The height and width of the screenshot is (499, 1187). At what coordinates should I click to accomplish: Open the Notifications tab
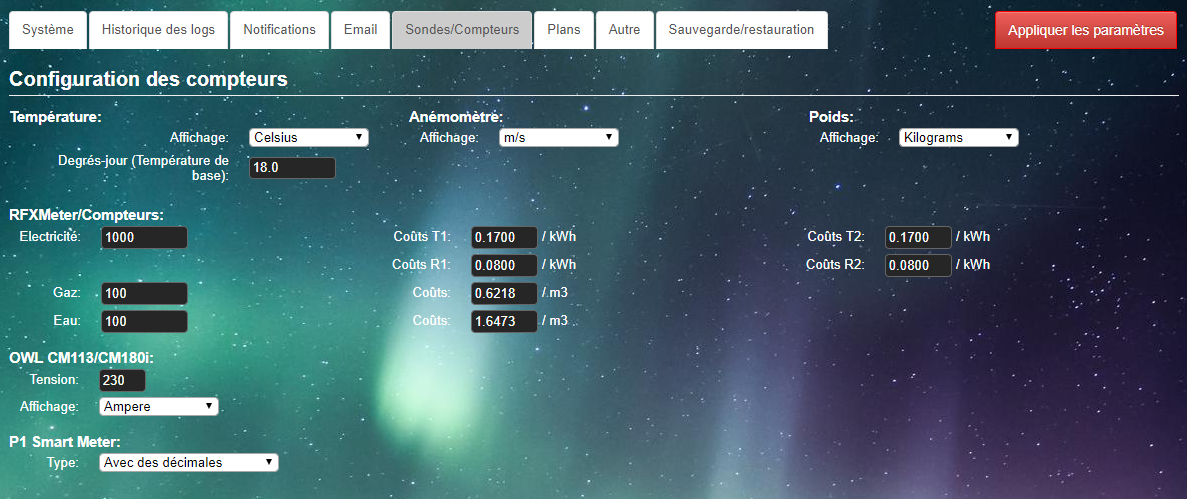tap(280, 30)
